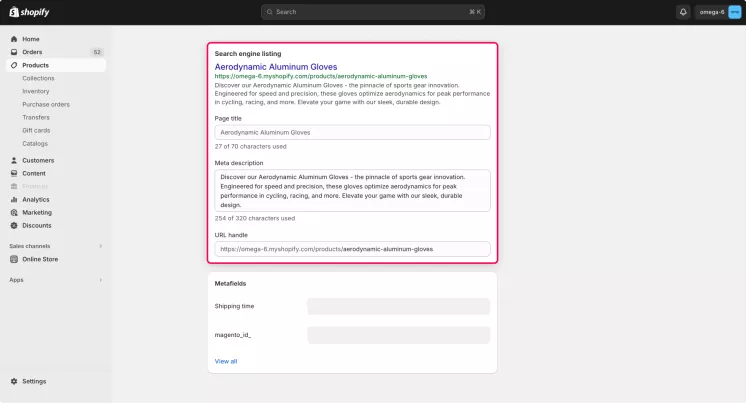Click the magento_id_ metafield input
Screen dimensions: 746x403
click(398, 335)
